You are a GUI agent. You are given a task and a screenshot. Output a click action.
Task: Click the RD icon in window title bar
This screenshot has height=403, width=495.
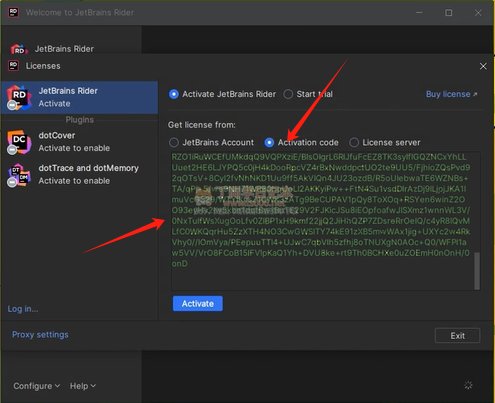click(13, 13)
